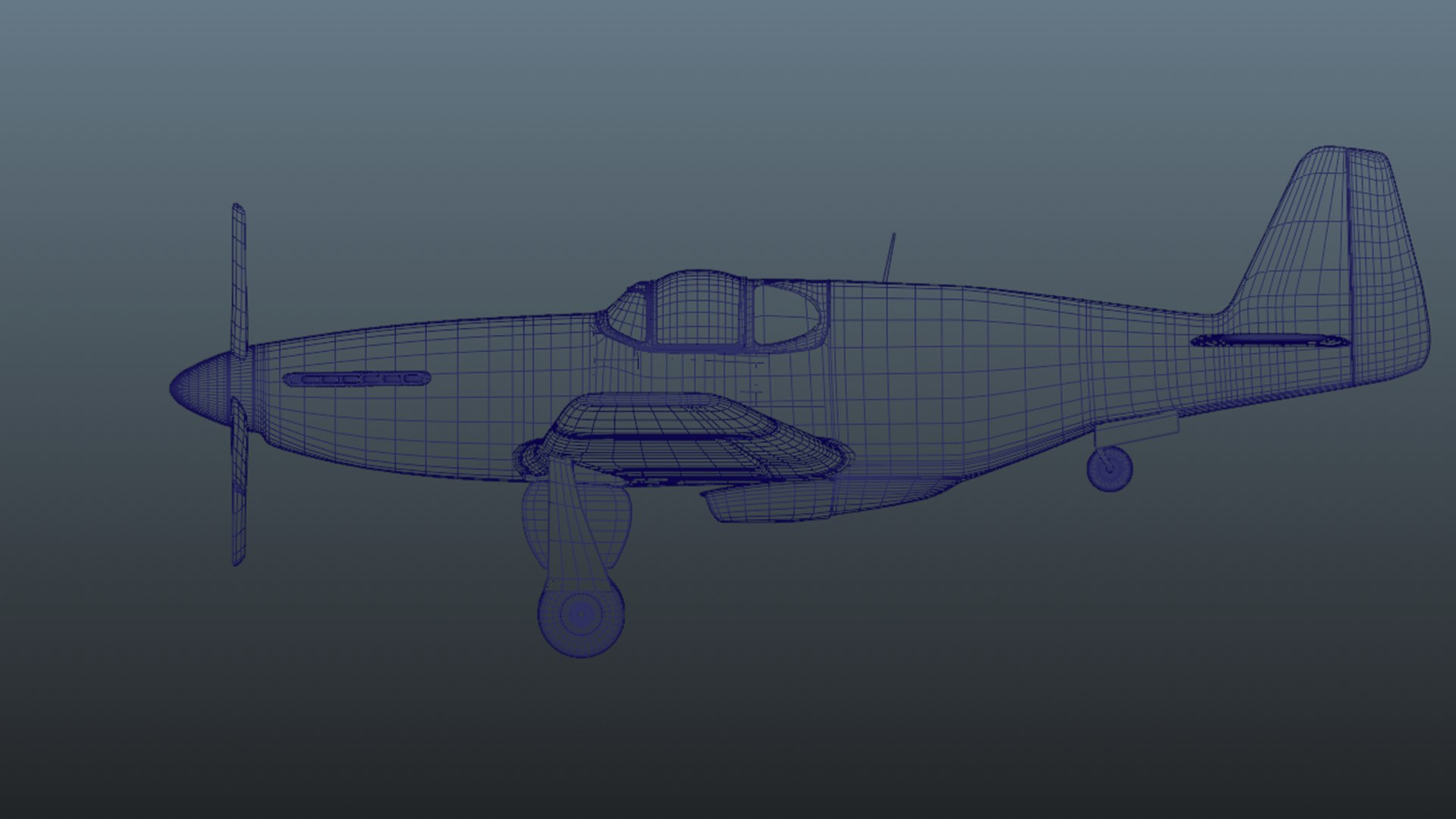The width and height of the screenshot is (1456, 819).
Task: Select the wing root mesh
Action: (x=682, y=440)
